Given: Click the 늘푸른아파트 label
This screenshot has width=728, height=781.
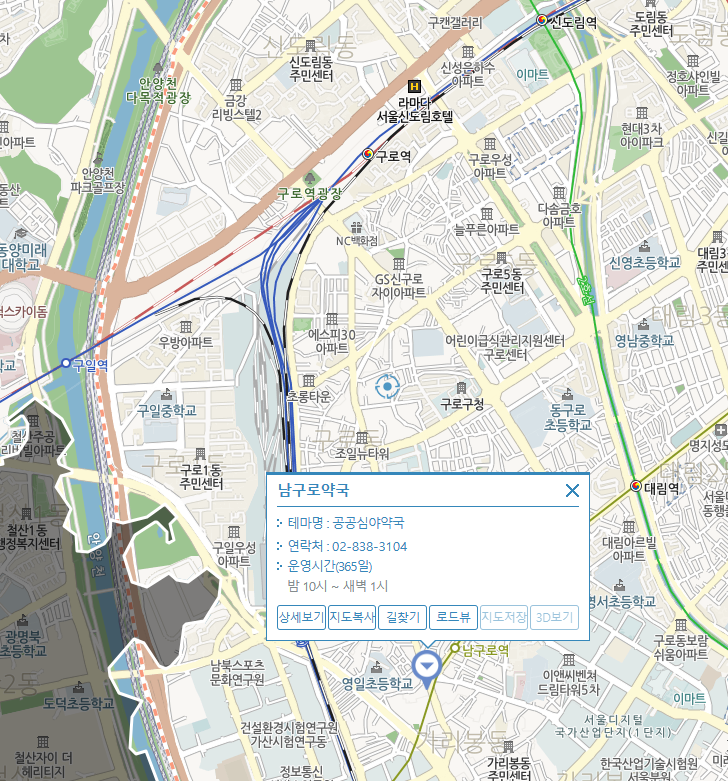Looking at the screenshot, I should [x=486, y=229].
